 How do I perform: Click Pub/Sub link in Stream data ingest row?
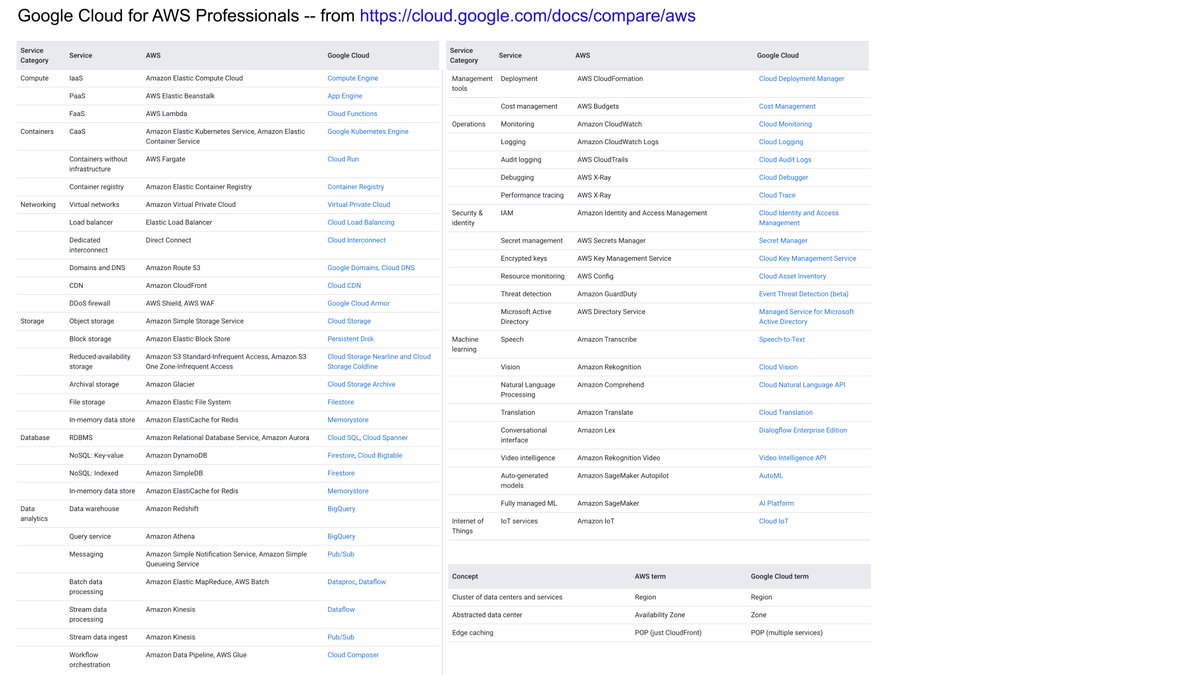pos(340,638)
